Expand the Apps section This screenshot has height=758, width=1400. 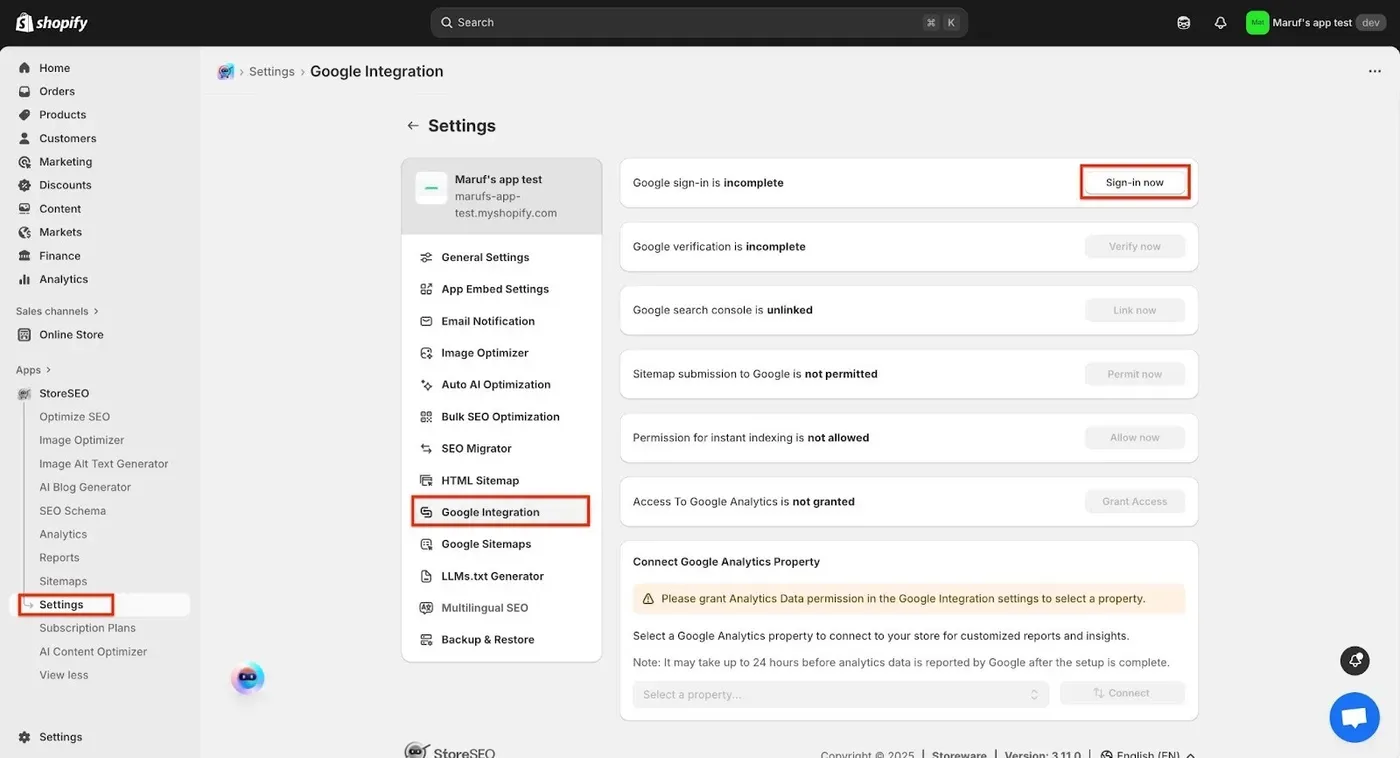pos(33,370)
